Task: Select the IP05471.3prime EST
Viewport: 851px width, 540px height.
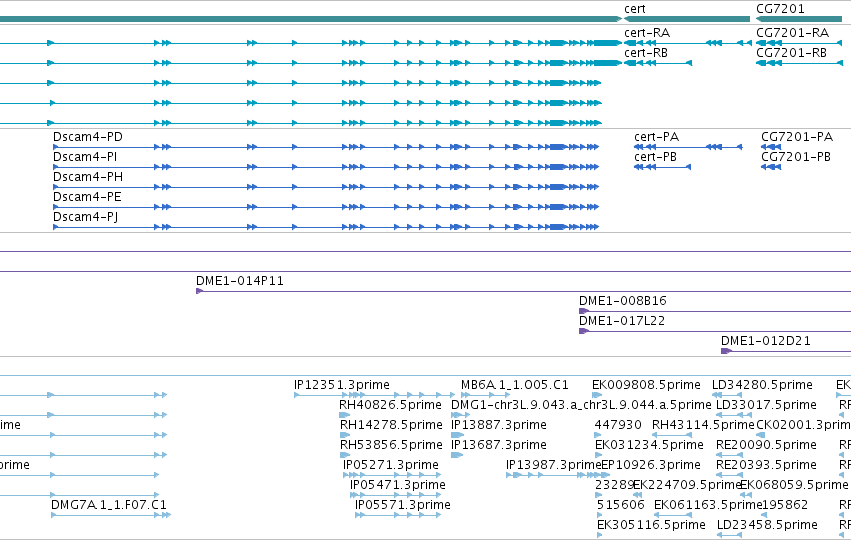Action: coord(398,495)
